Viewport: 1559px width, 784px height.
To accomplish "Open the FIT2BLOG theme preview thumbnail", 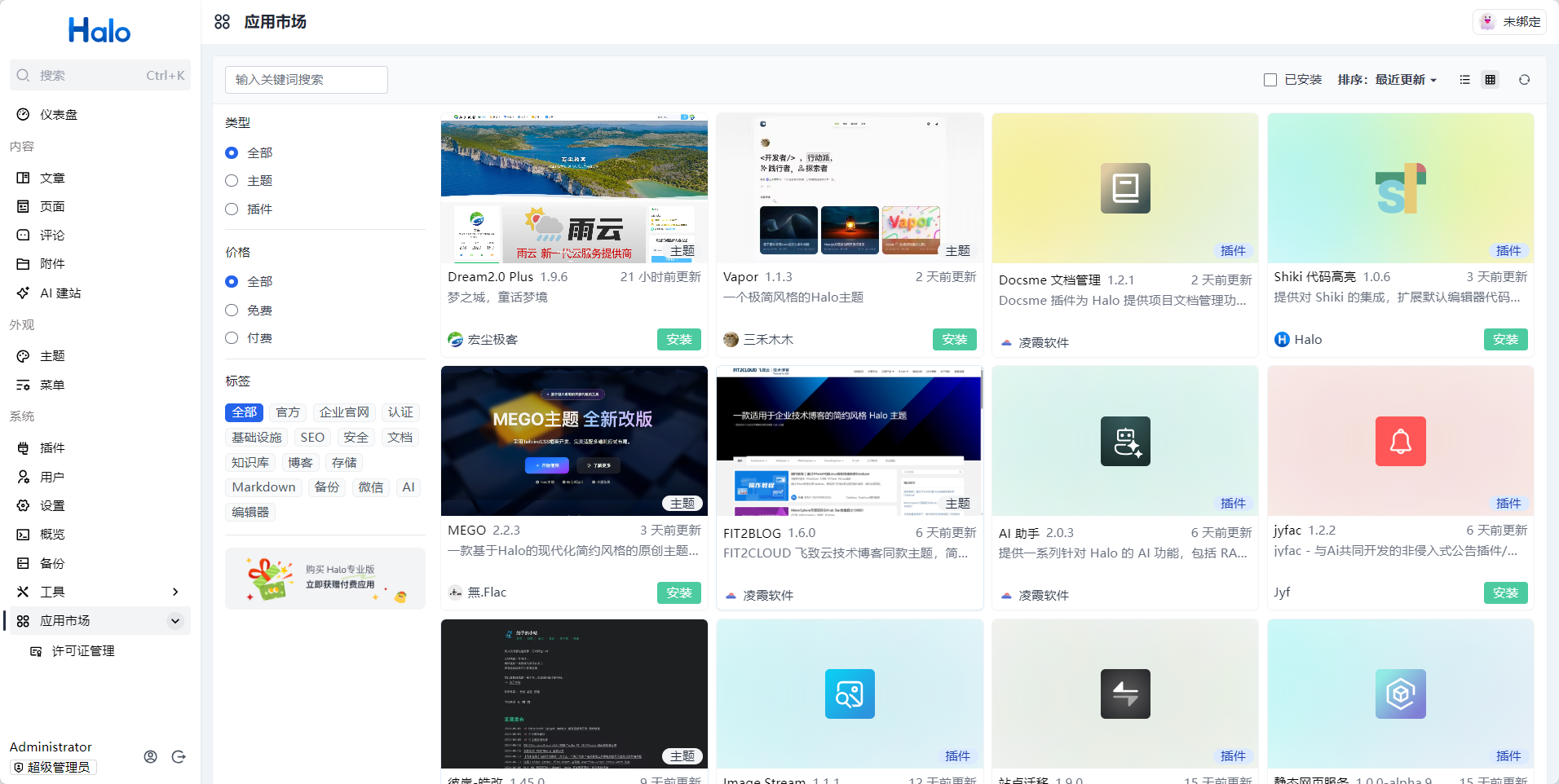I will click(x=850, y=441).
